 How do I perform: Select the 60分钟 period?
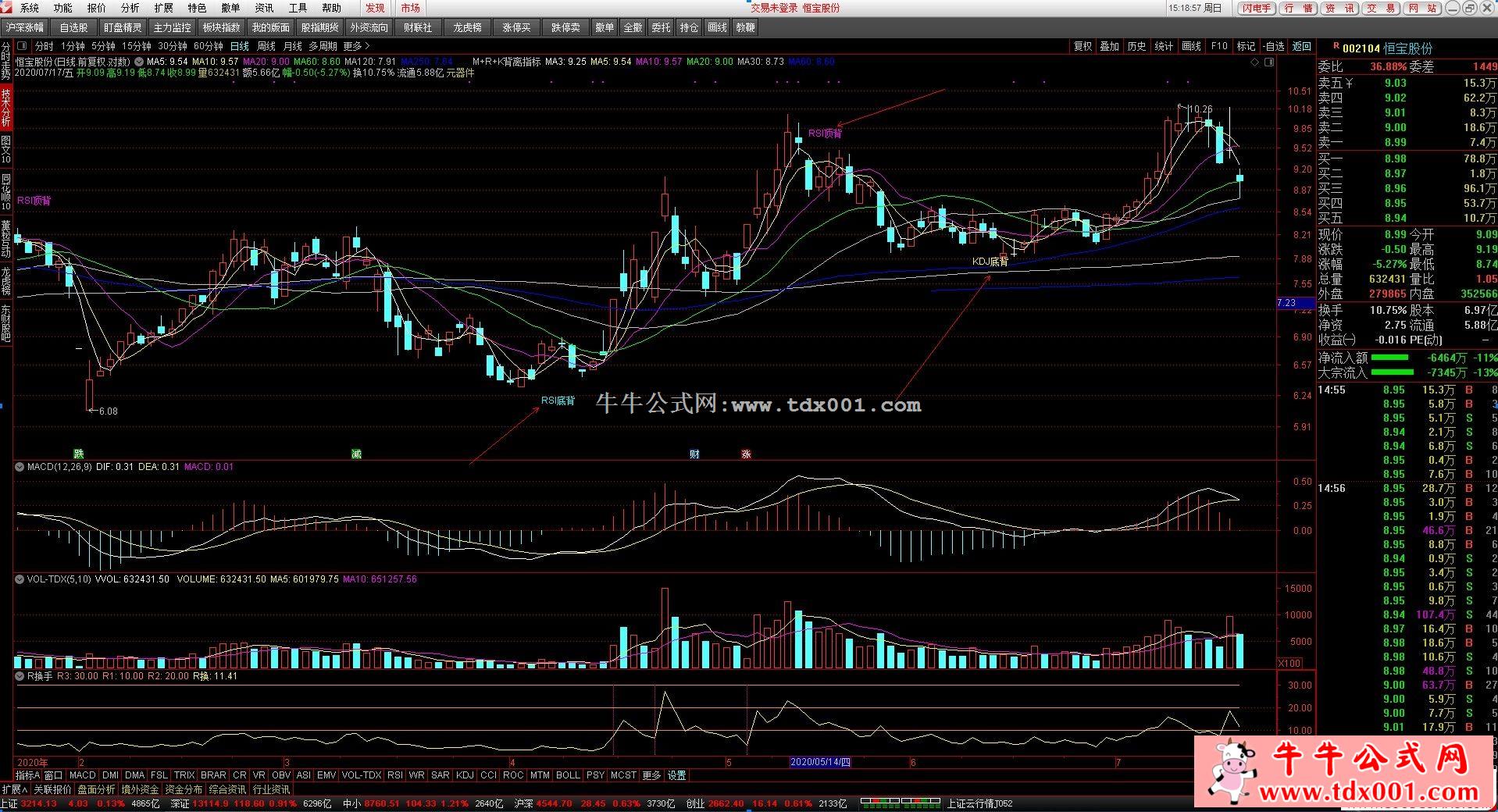208,46
